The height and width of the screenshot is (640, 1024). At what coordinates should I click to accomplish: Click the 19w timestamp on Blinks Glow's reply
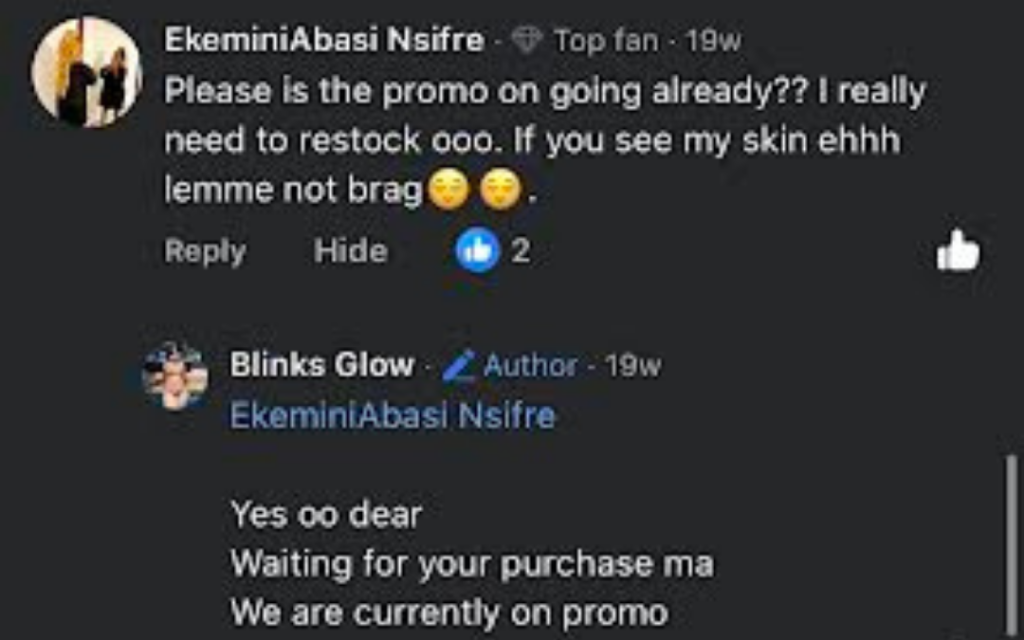(x=633, y=366)
